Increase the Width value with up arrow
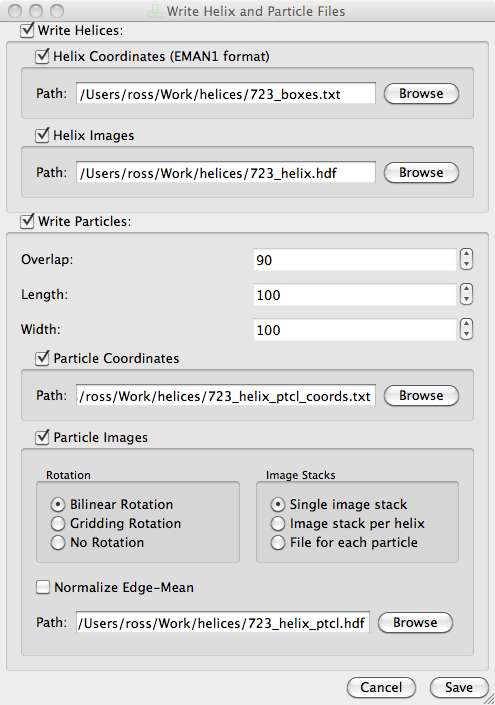Viewport: 495px width, 705px height. tap(466, 324)
